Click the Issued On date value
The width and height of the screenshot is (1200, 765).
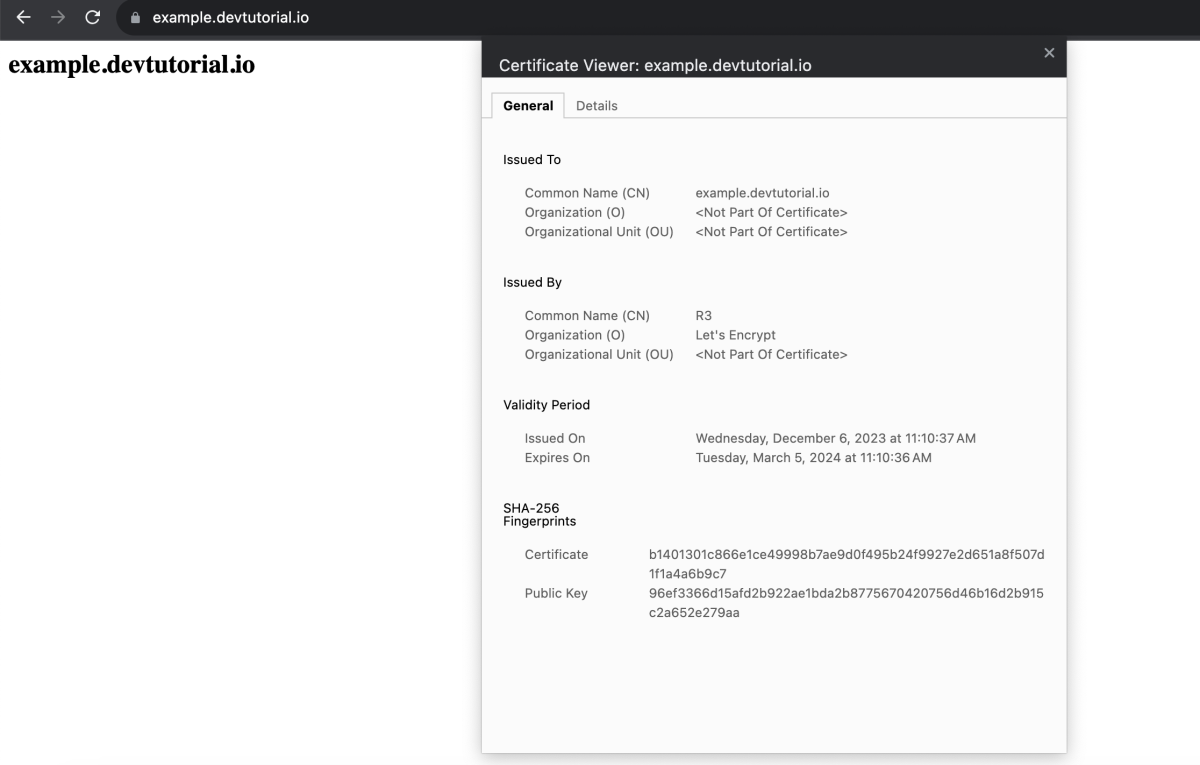[x=835, y=439]
